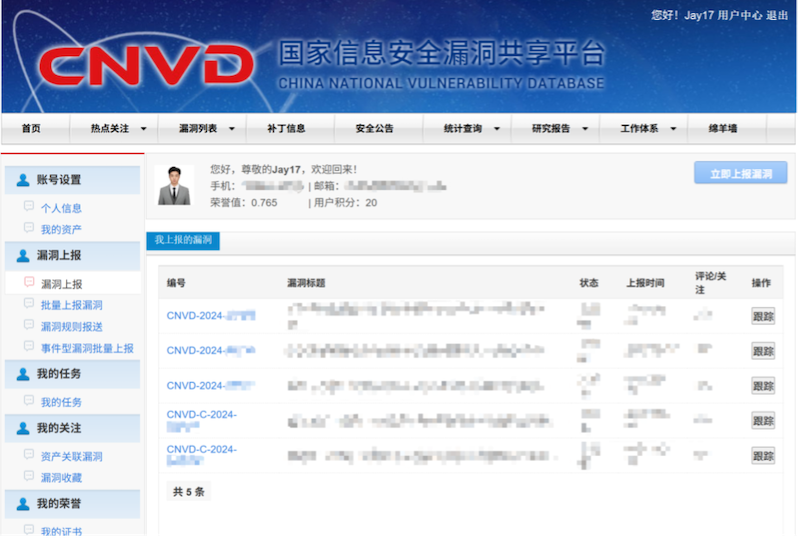800x539 pixels.
Task: Open 漏洞收藏 sidebar link
Action: [x=61, y=478]
